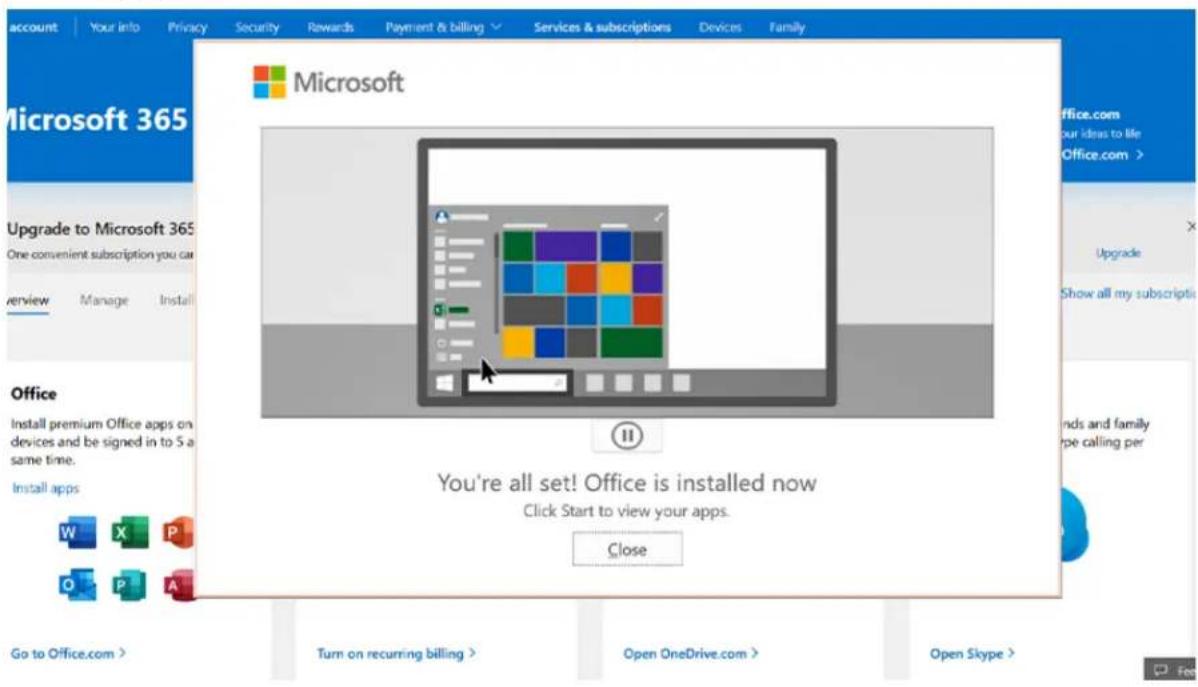Pause the installation animation
This screenshot has height=687, width=1198.
coord(627,436)
